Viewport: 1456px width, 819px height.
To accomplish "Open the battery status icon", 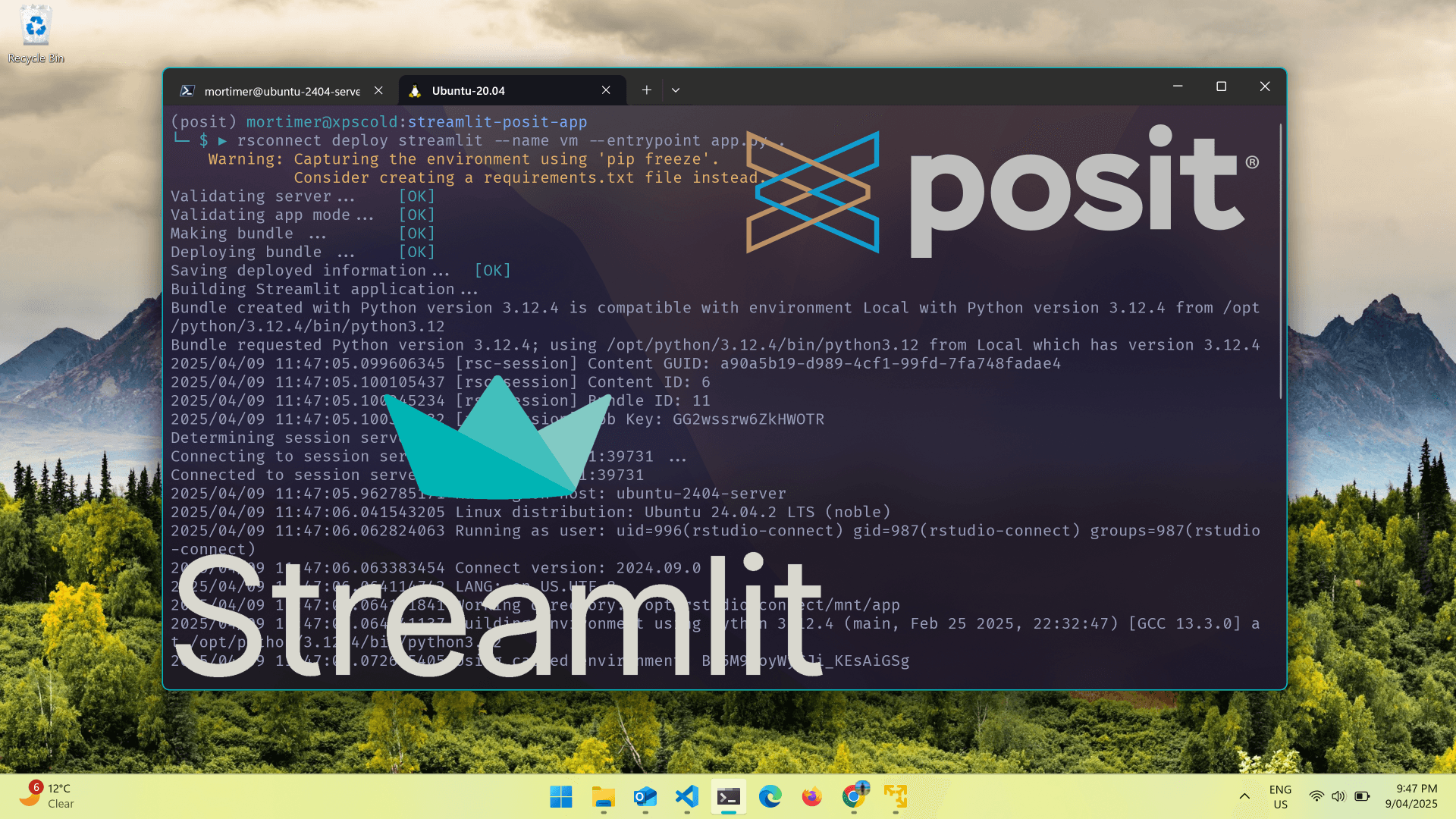I will [1362, 796].
